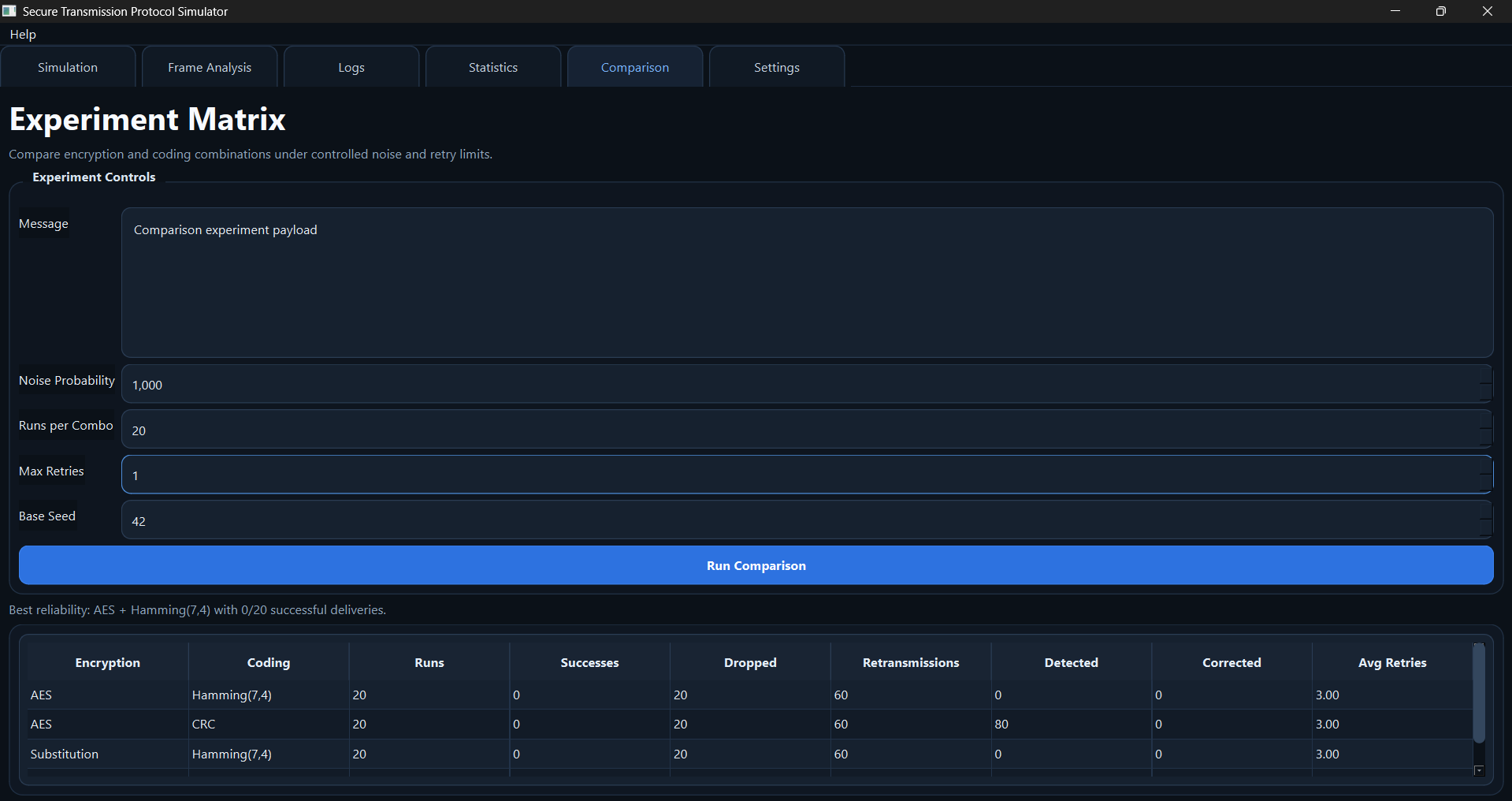The height and width of the screenshot is (801, 1512).
Task: Switch to the Simulation tab
Action: [x=68, y=67]
